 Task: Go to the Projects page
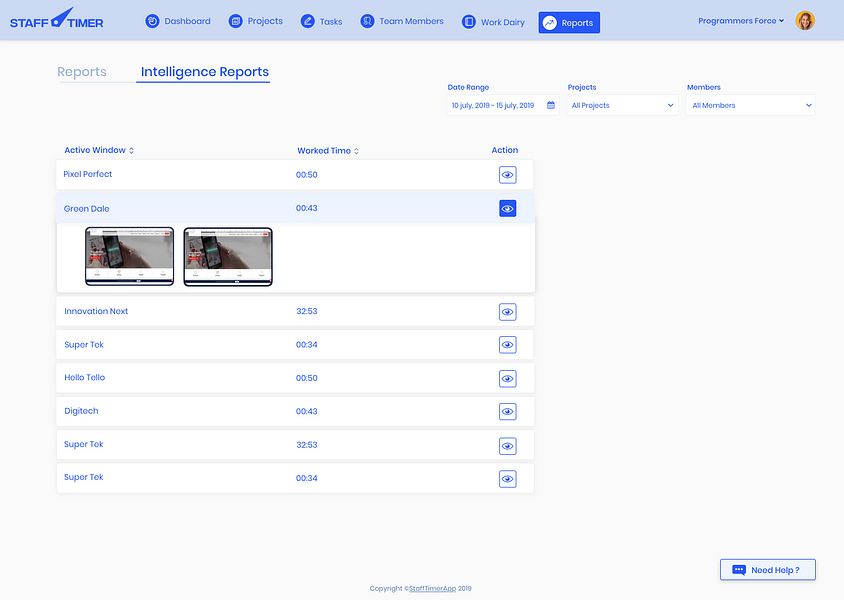coord(256,21)
